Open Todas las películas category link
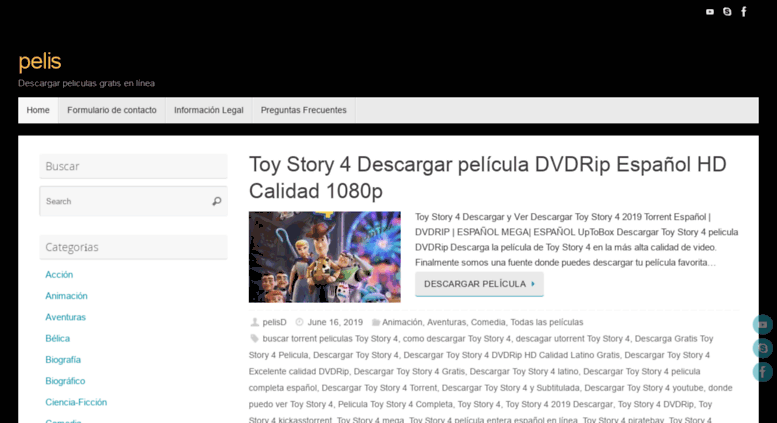The height and width of the screenshot is (423, 777). [547, 322]
